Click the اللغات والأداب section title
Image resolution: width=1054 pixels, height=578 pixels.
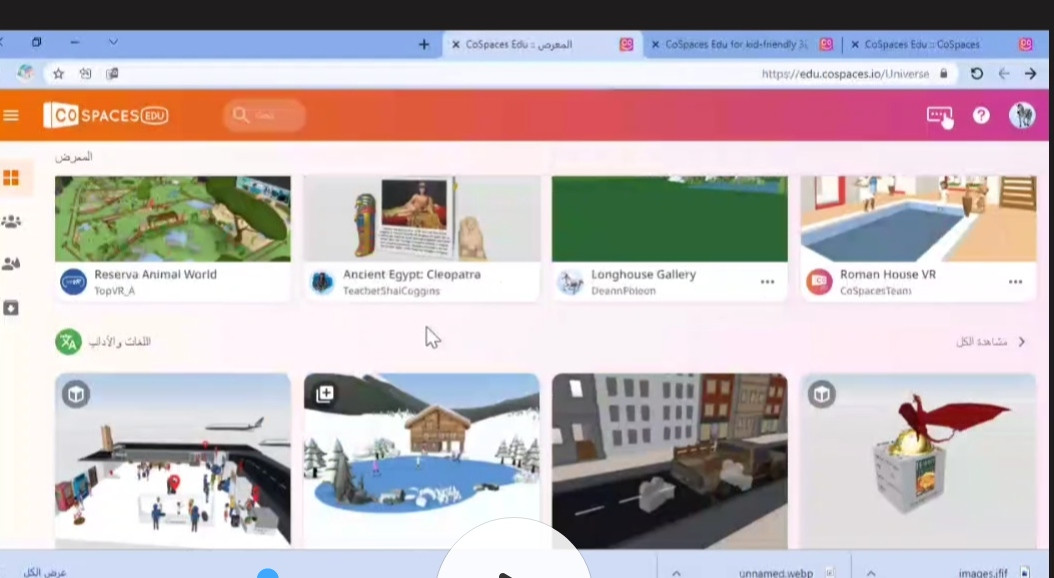[120, 342]
